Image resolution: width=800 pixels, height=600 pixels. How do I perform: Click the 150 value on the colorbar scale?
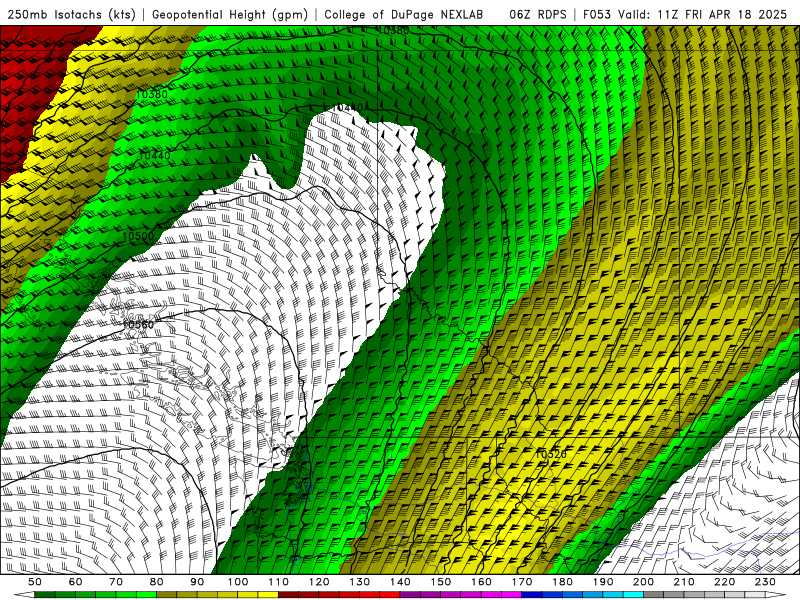click(x=441, y=582)
